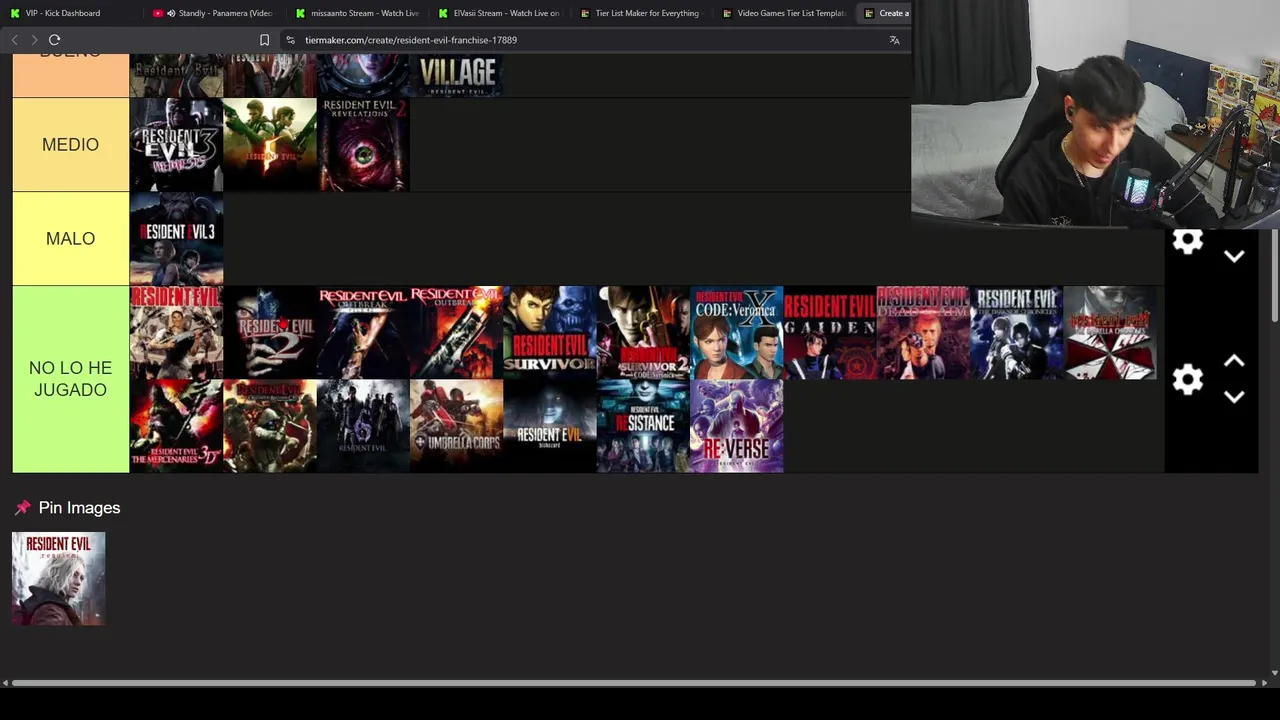Open settings gear for NO LO HE JUGADO row

tap(1188, 379)
